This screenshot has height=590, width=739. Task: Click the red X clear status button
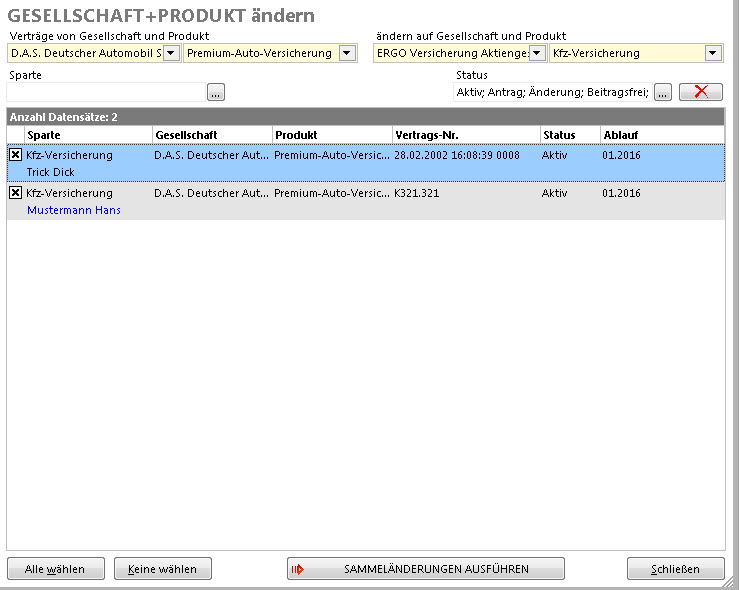click(x=700, y=92)
